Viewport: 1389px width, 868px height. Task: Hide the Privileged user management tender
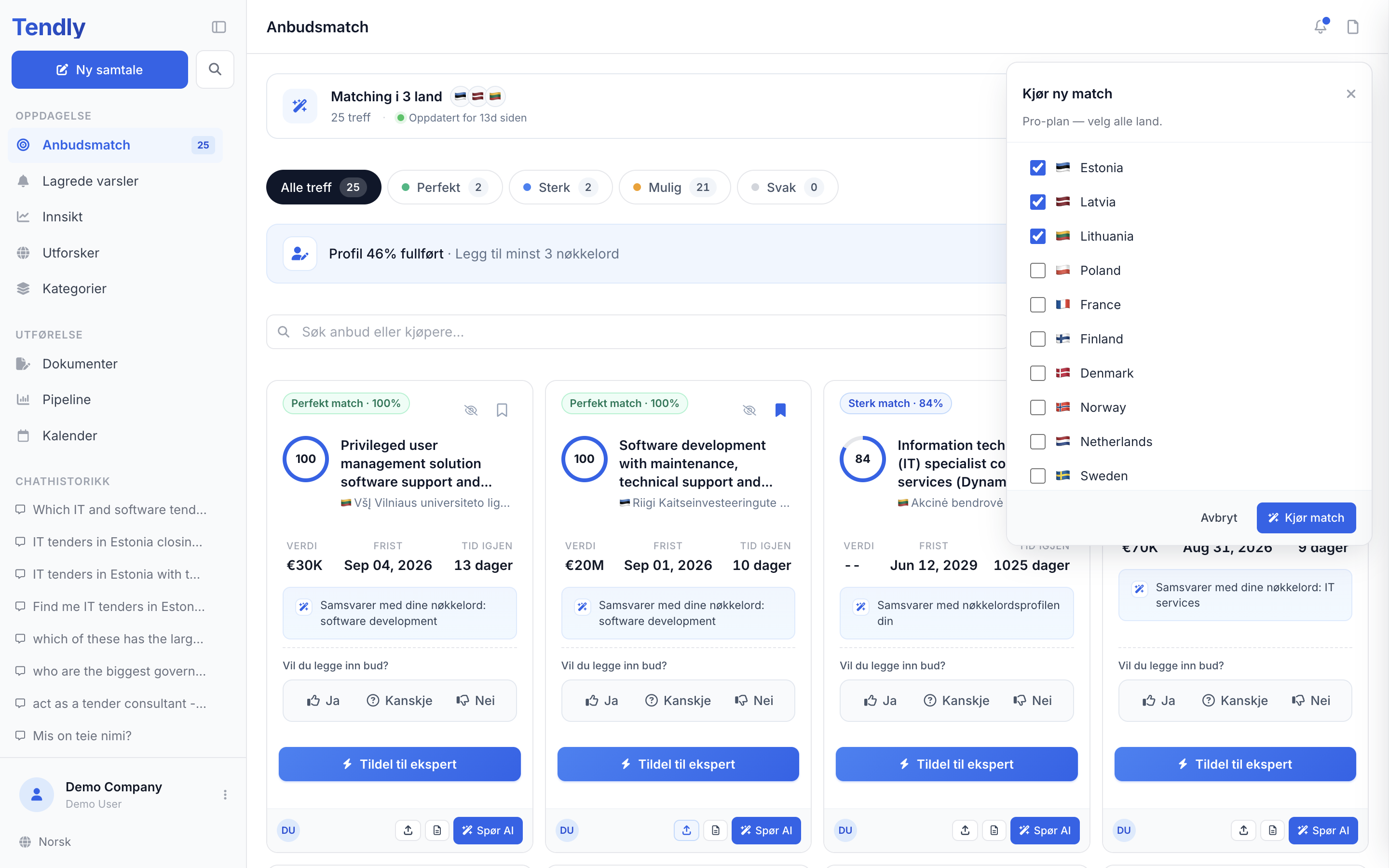(x=471, y=410)
